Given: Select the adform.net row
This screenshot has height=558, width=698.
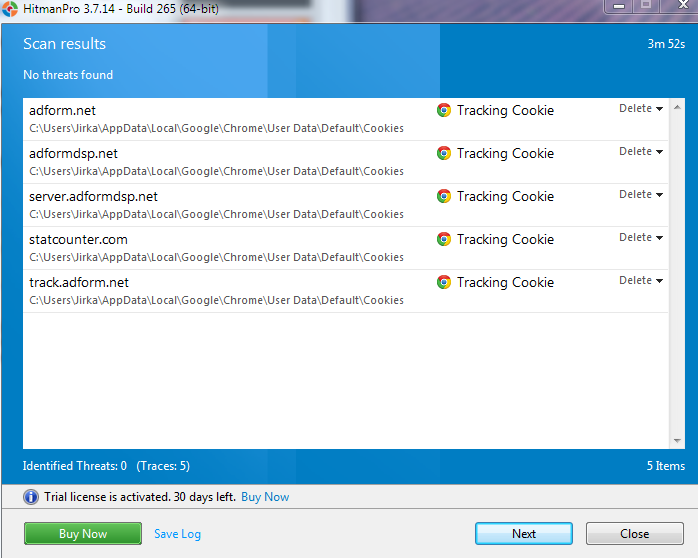Looking at the screenshot, I should pyautogui.click(x=345, y=119).
